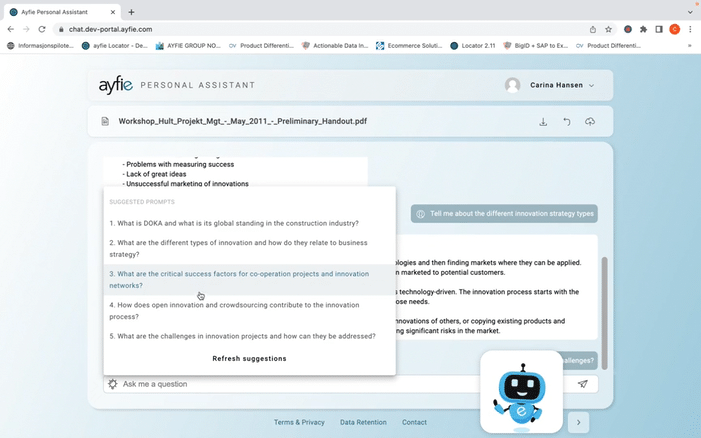Click the red recording extension icon
The width and height of the screenshot is (701, 438).
click(628, 29)
